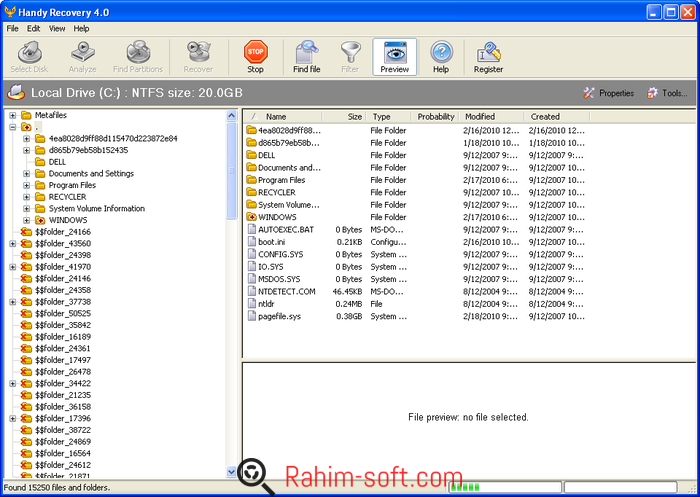700x497 pixels.
Task: Click the deleted-folder icon of $$folder_24398
Action: [26, 255]
